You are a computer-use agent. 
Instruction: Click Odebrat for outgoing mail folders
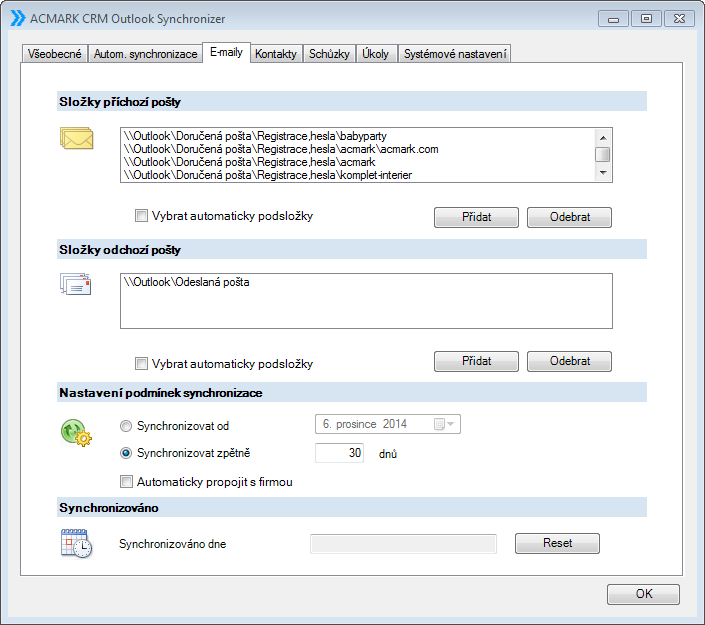point(569,361)
